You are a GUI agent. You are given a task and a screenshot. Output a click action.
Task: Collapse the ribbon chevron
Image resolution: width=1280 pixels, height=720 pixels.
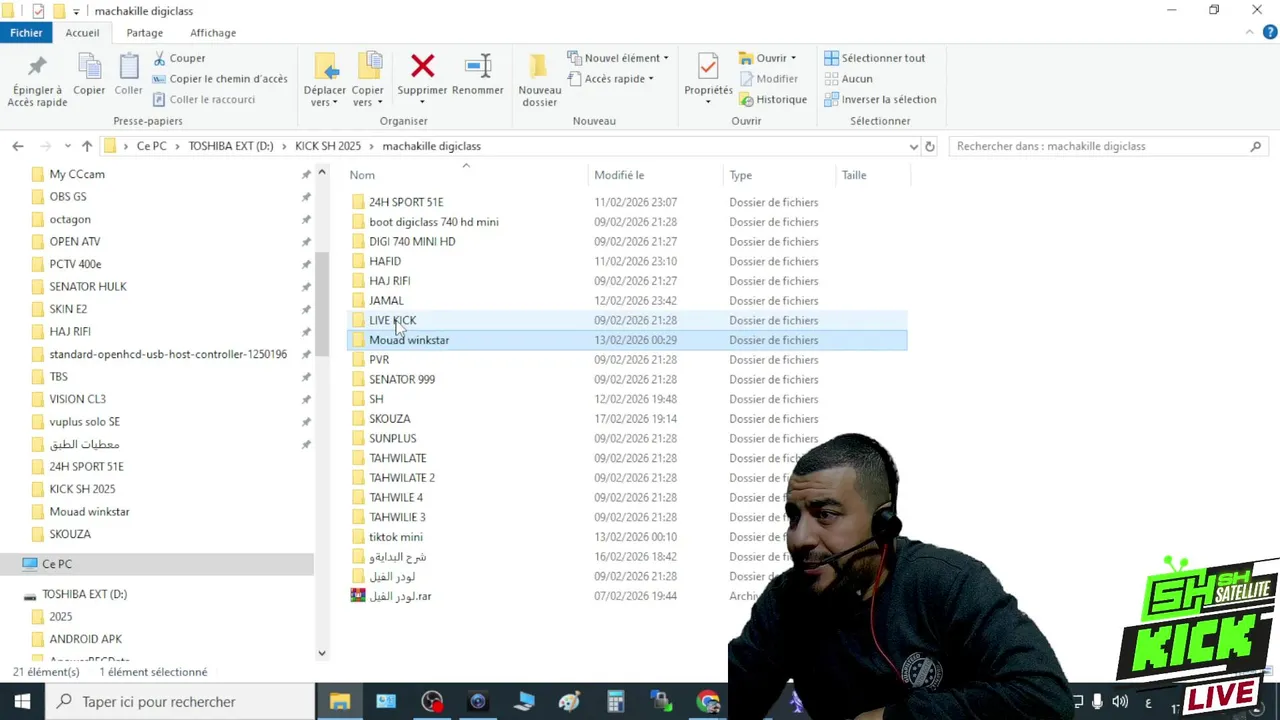[x=1250, y=33]
